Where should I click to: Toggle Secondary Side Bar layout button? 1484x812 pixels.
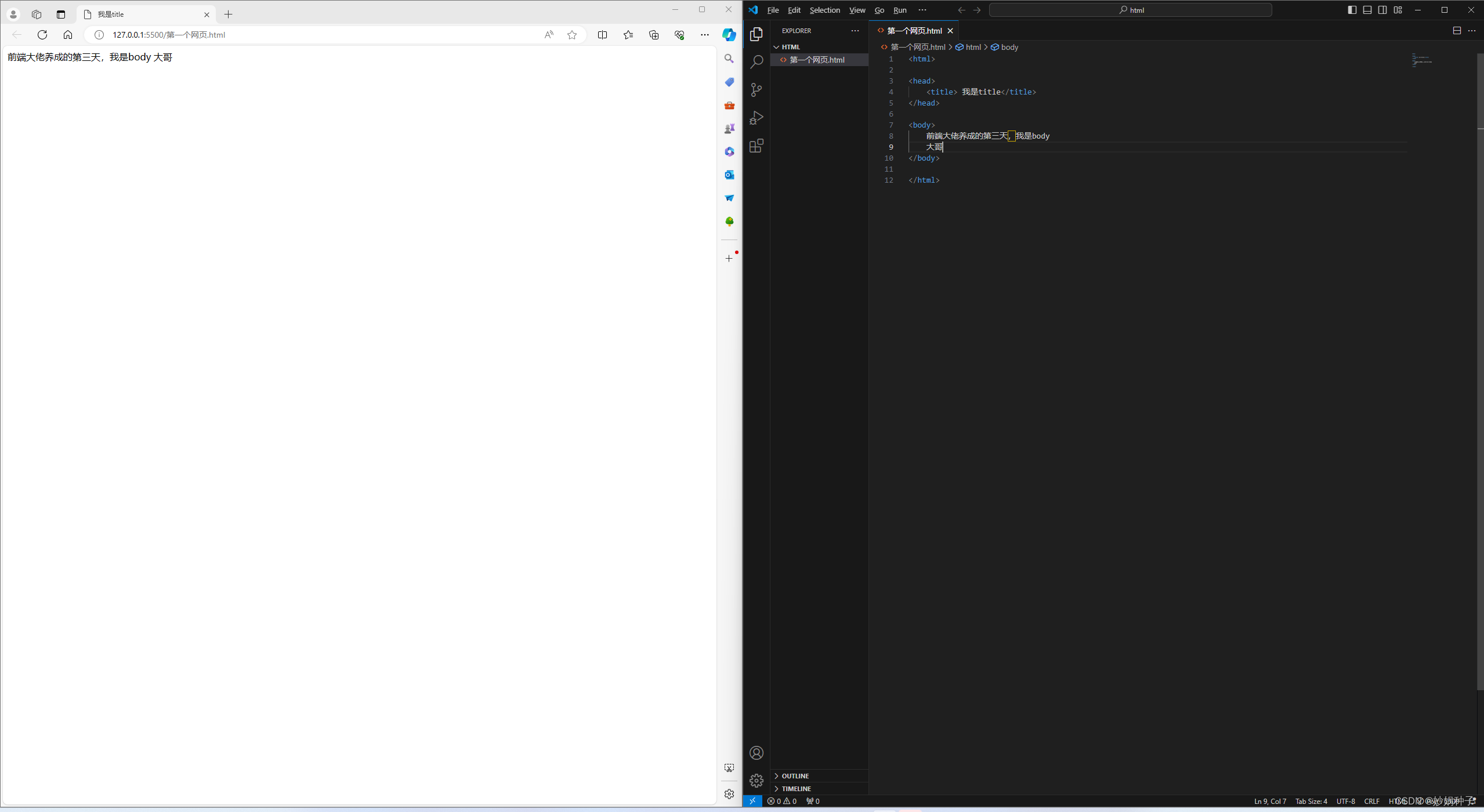pos(1382,10)
